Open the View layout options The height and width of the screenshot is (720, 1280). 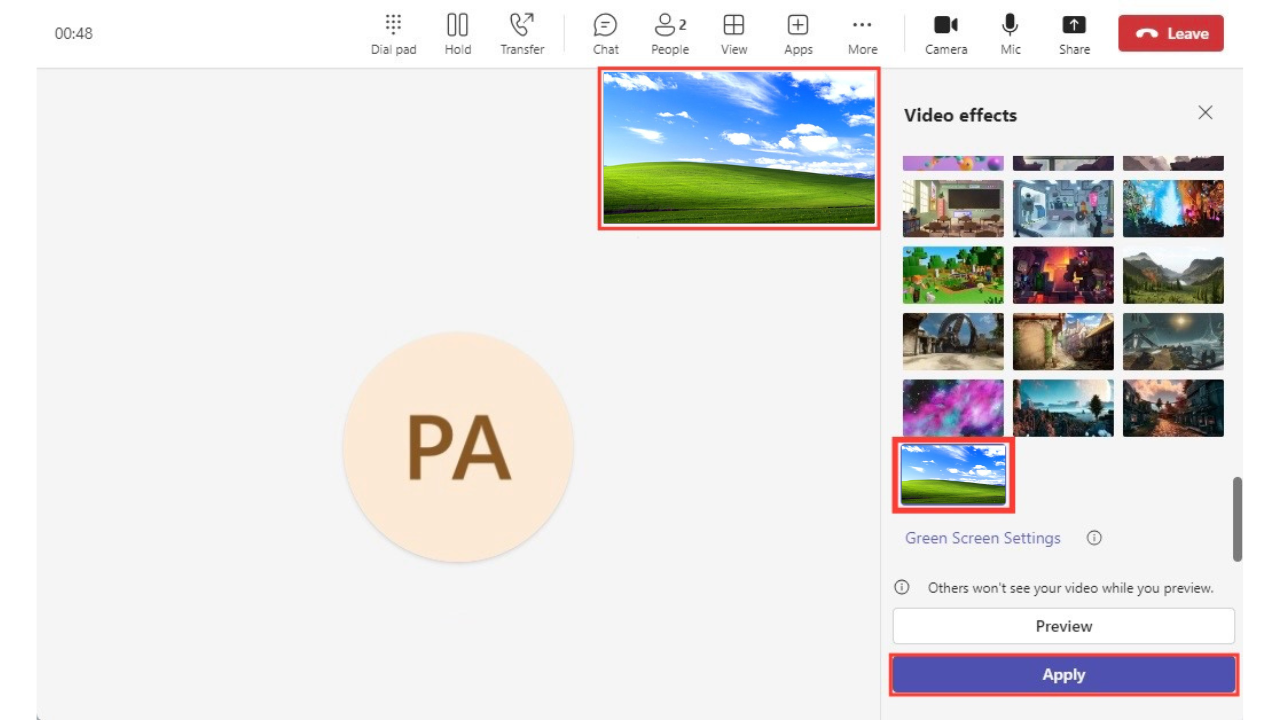tap(733, 33)
